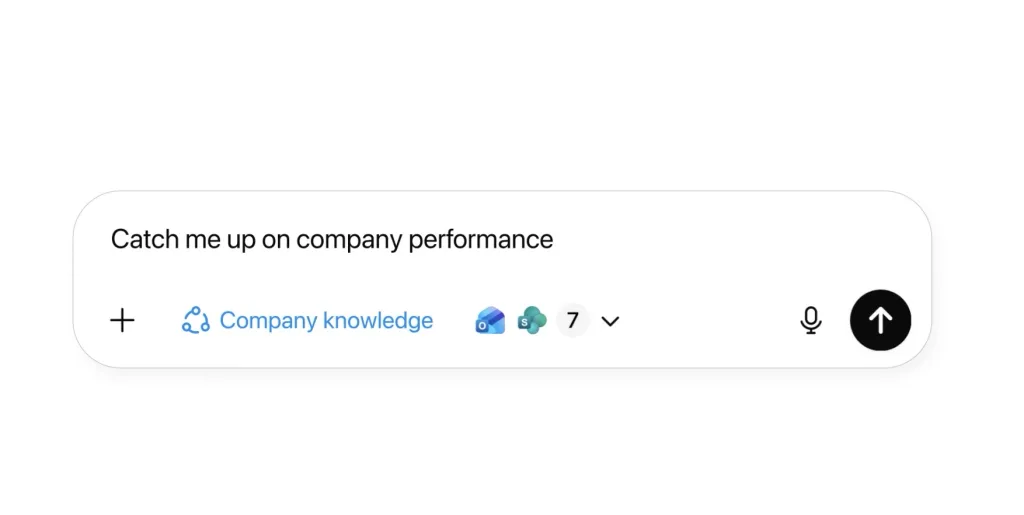Open the attach menu with the + button
The width and height of the screenshot is (1024, 515).
point(122,320)
